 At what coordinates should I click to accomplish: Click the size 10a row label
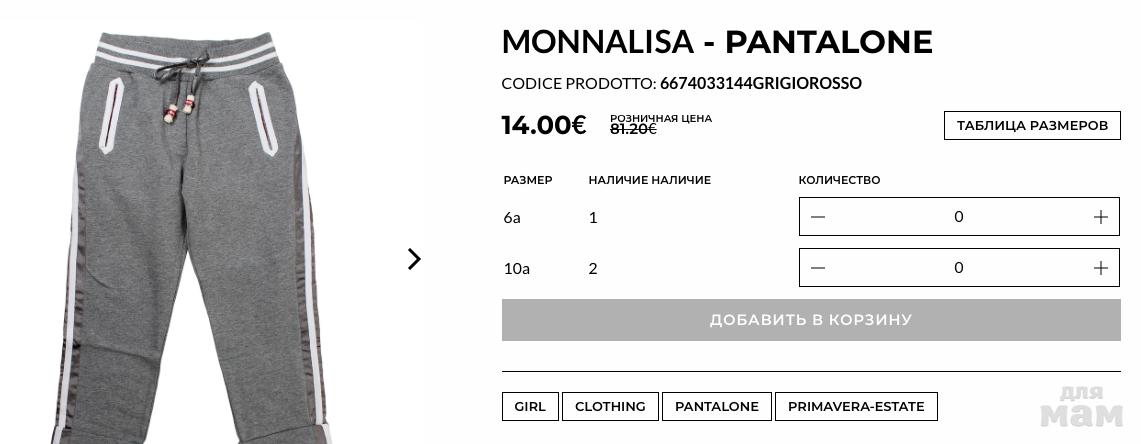516,268
